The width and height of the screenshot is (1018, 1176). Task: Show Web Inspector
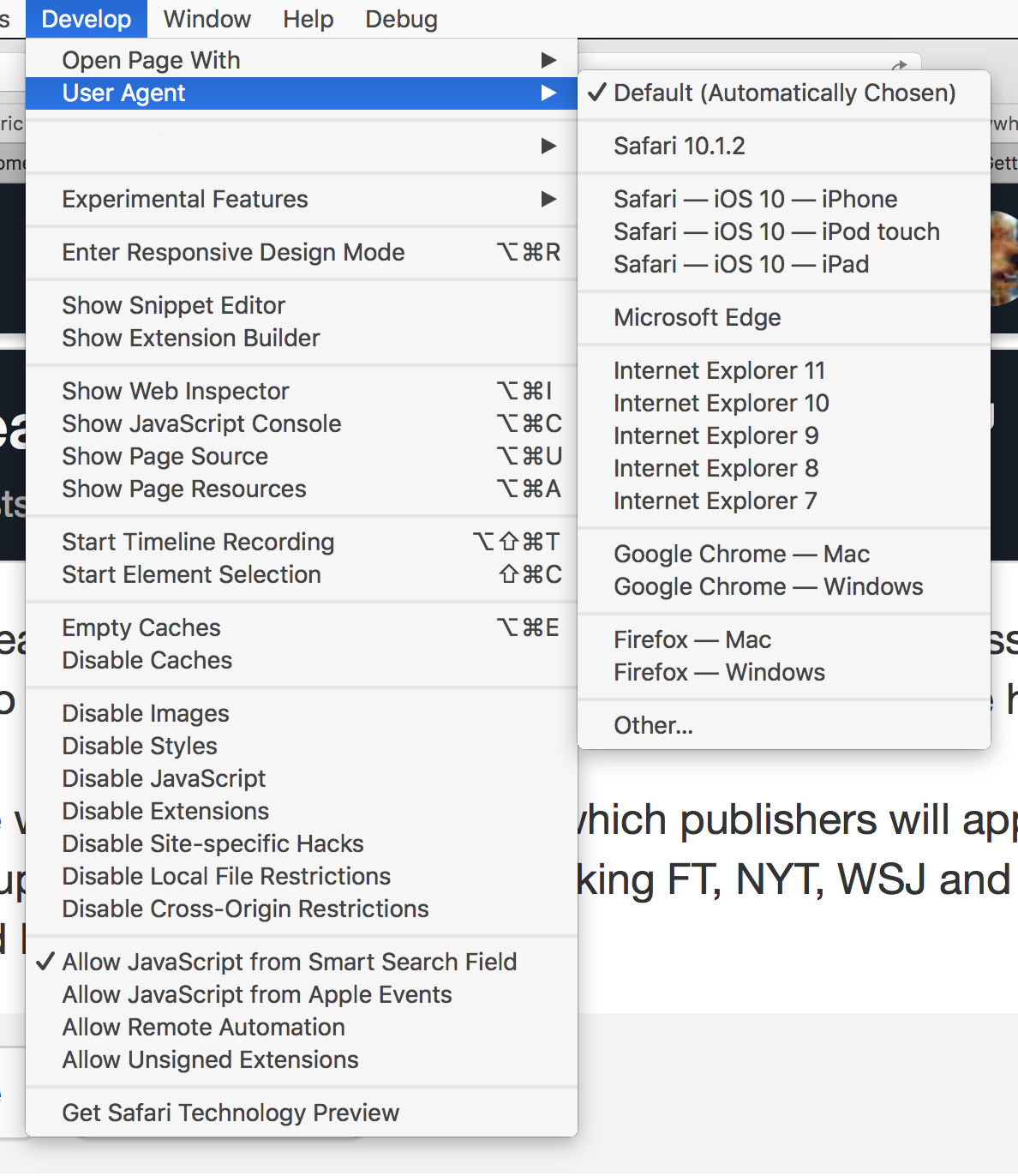(176, 391)
